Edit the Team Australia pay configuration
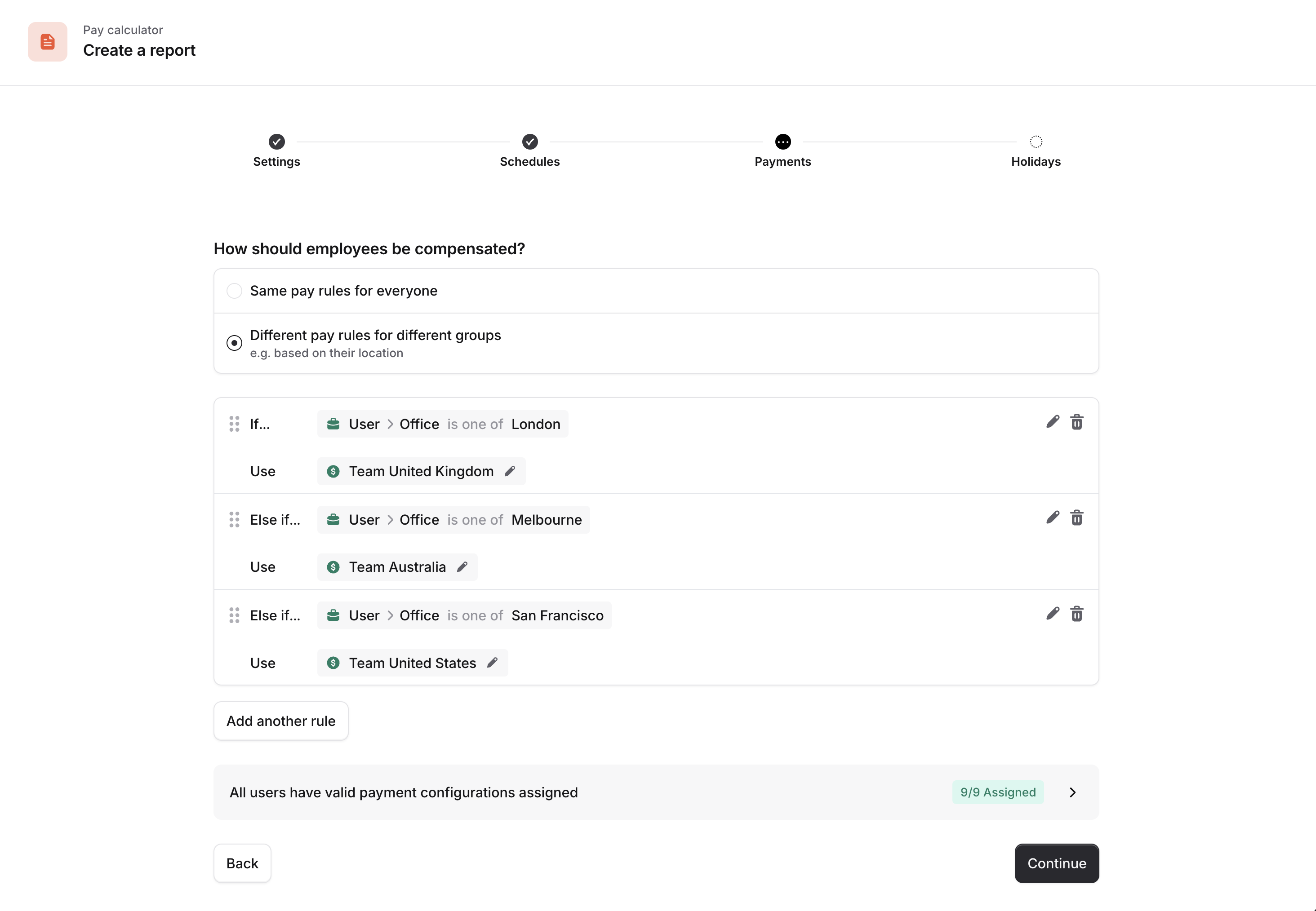1316x911 pixels. pyautogui.click(x=462, y=567)
